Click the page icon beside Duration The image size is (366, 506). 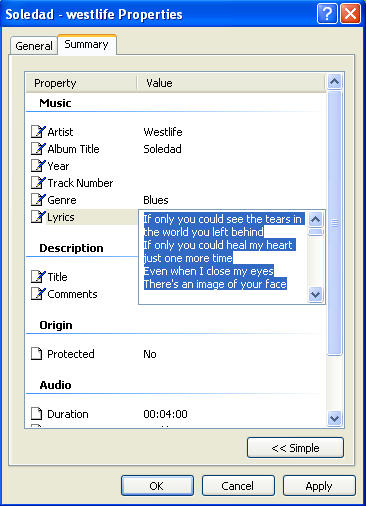point(37,414)
